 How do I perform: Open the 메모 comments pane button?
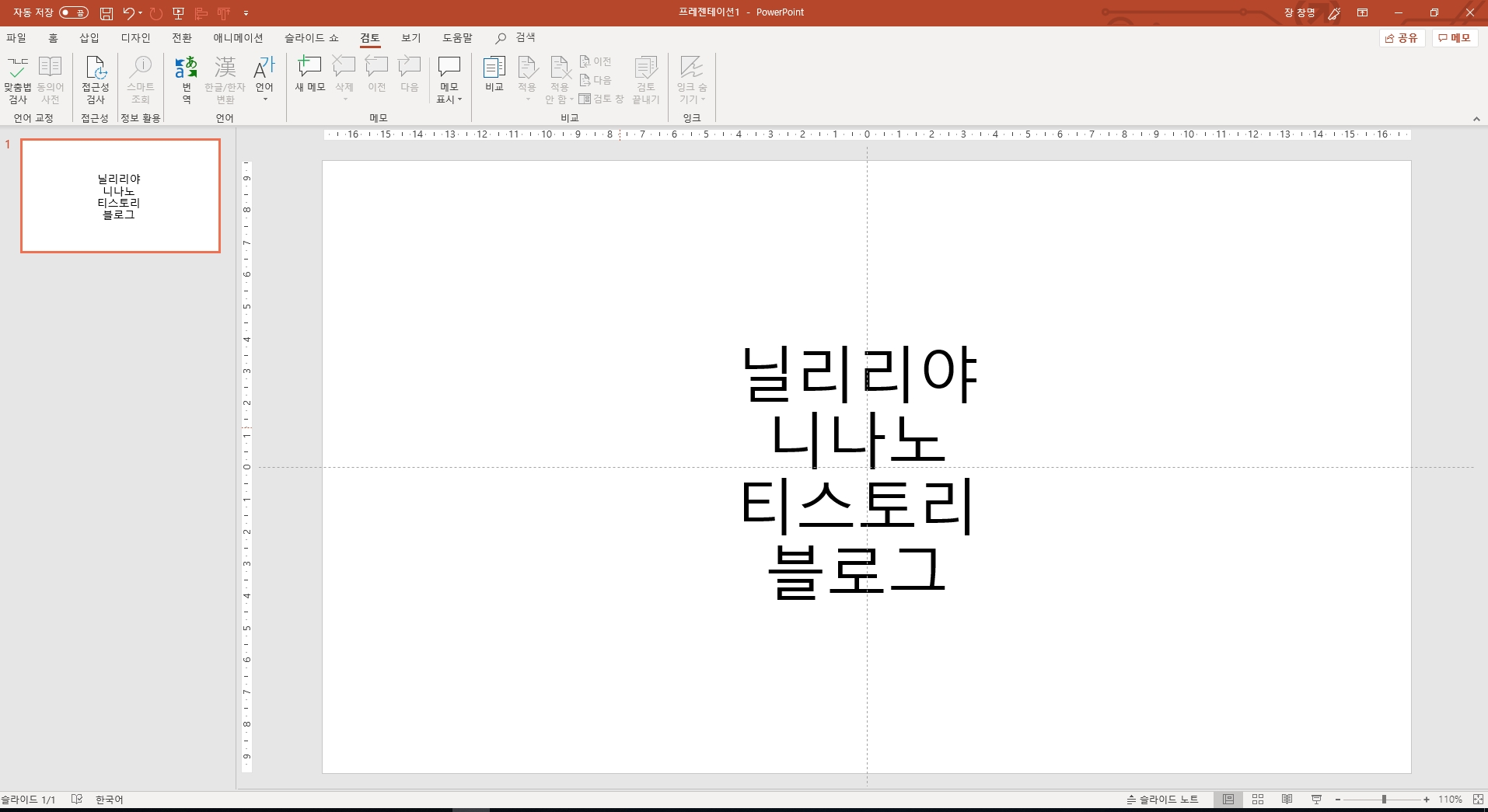coord(1455,38)
